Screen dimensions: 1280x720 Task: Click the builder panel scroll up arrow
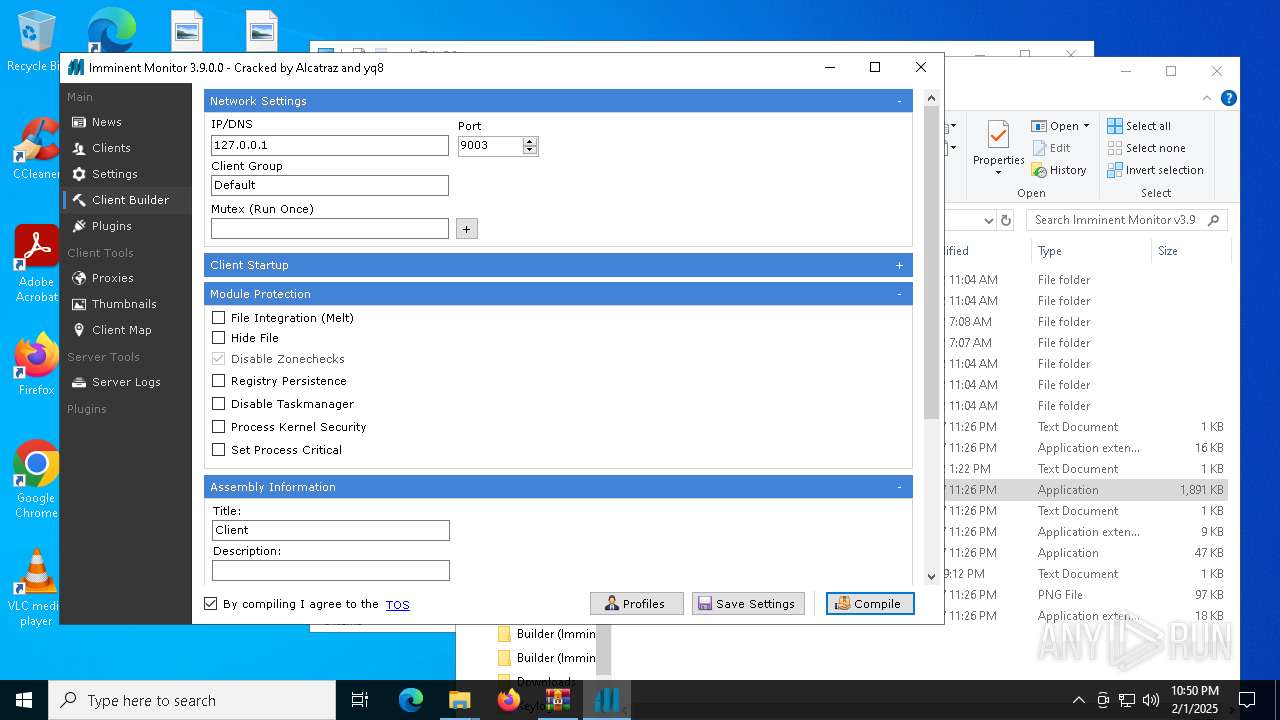[x=932, y=98]
